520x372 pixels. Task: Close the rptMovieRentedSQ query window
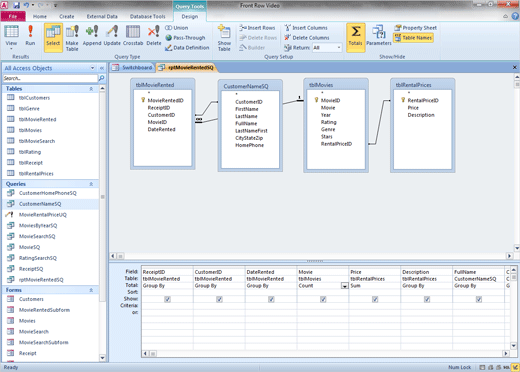coord(514,67)
